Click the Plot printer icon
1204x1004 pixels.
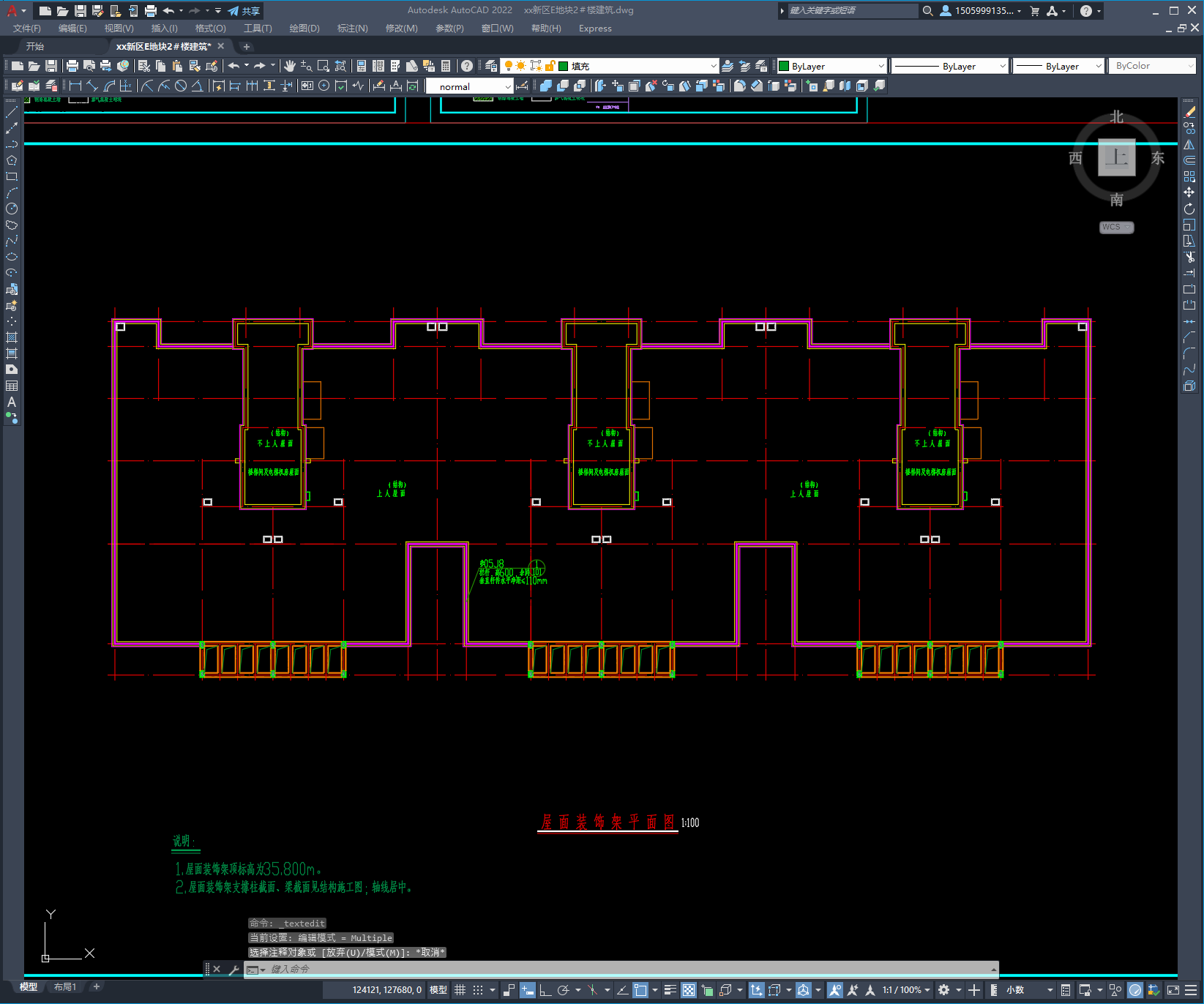click(72, 66)
